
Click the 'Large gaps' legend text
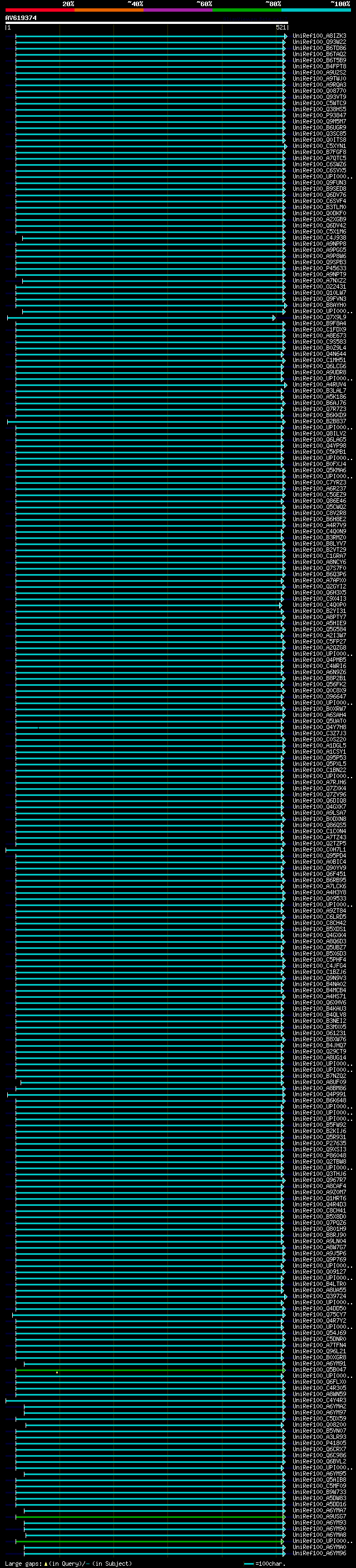pyautogui.click(x=23, y=1563)
